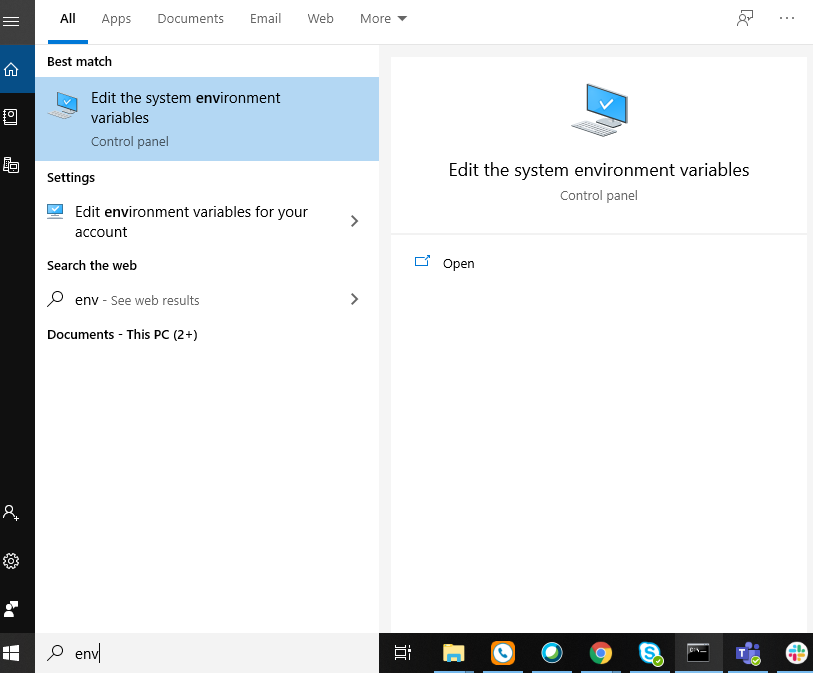Screen dimensions: 813x673
Task: Click the feedback person icon at top right
Action: click(x=745, y=18)
